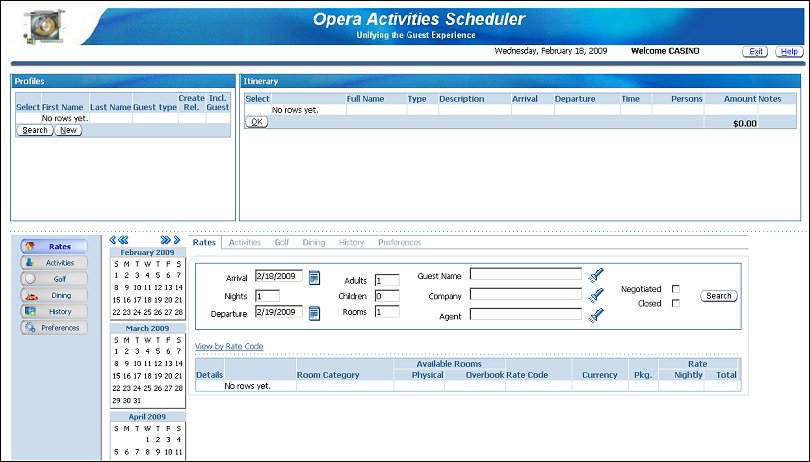The image size is (810, 462).
Task: Enable the Negotiated checkbox
Action: 676,289
